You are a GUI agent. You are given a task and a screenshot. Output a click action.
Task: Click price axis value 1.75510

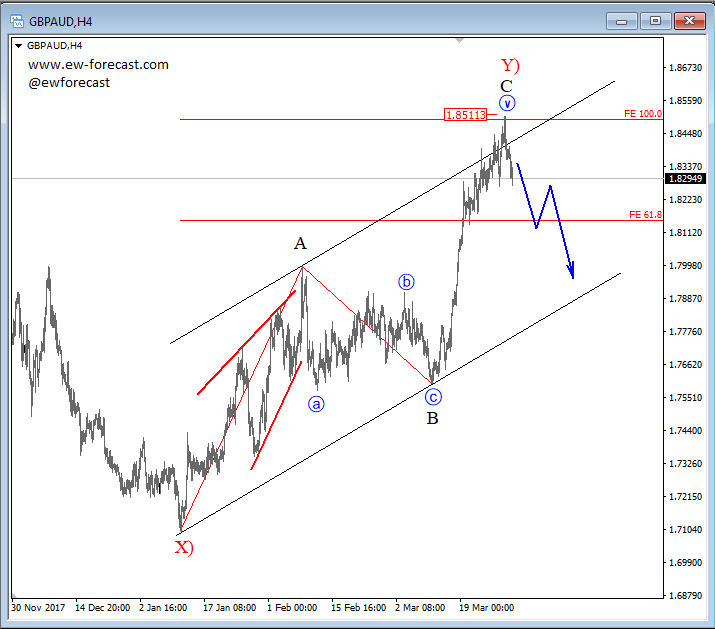(x=685, y=398)
